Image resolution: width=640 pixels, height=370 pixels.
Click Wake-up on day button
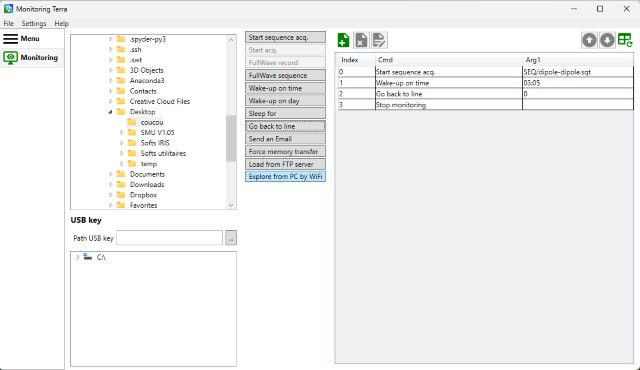pos(285,101)
